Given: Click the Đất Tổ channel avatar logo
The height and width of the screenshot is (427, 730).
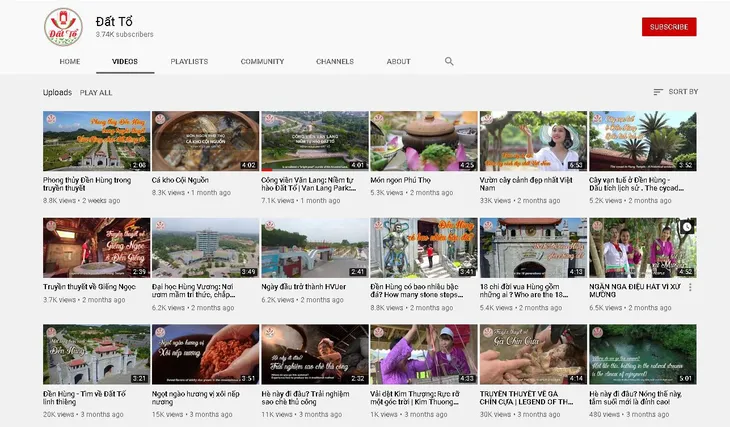Looking at the screenshot, I should coord(63,27).
